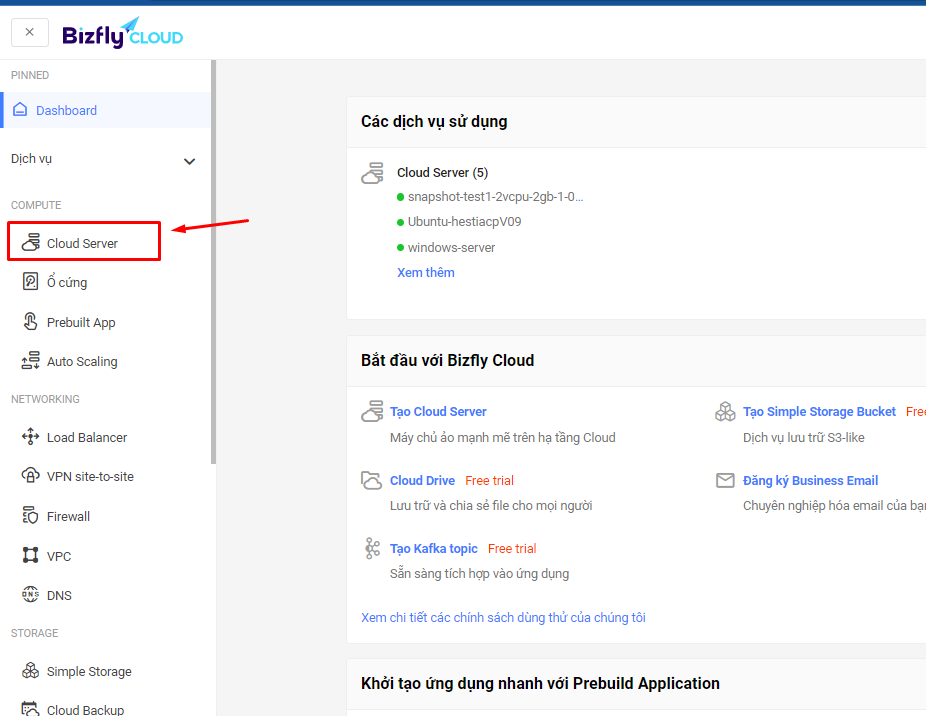Open Cloud Backup in the sidebar
This screenshot has height=716, width=926.
(x=86, y=709)
